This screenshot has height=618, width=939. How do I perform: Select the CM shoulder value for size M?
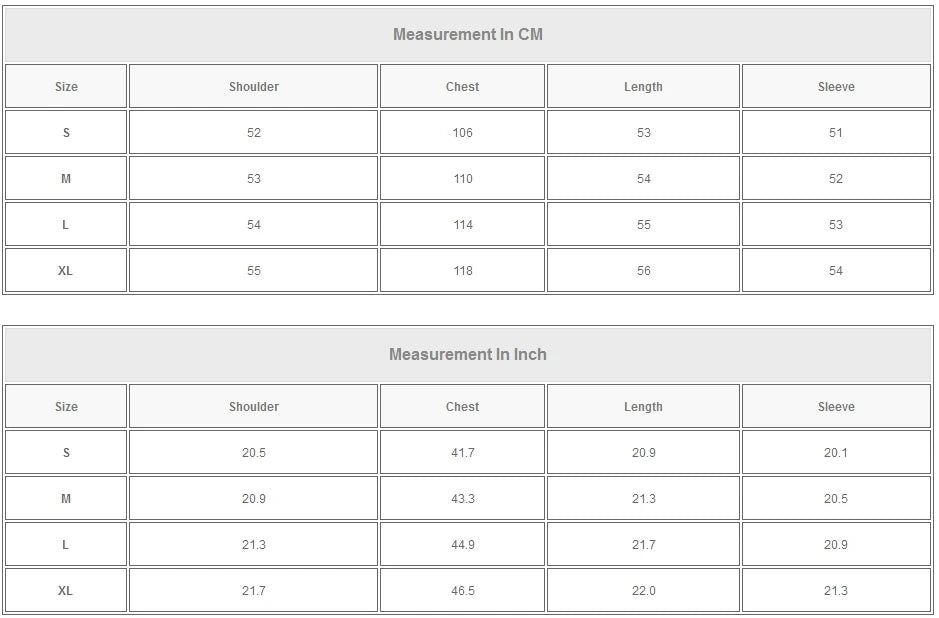(254, 179)
